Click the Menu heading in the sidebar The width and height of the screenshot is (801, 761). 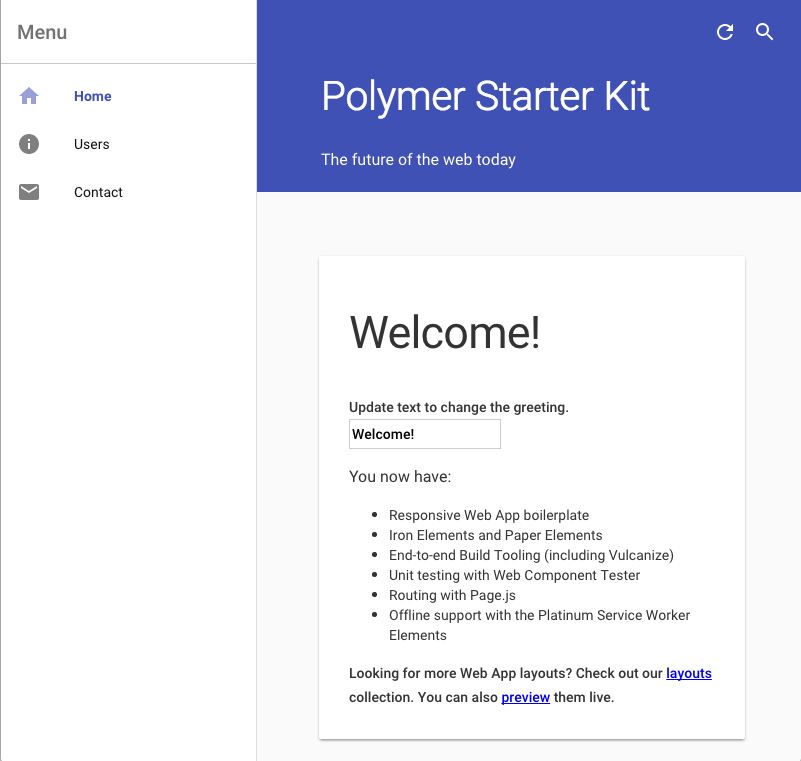pyautogui.click(x=42, y=32)
